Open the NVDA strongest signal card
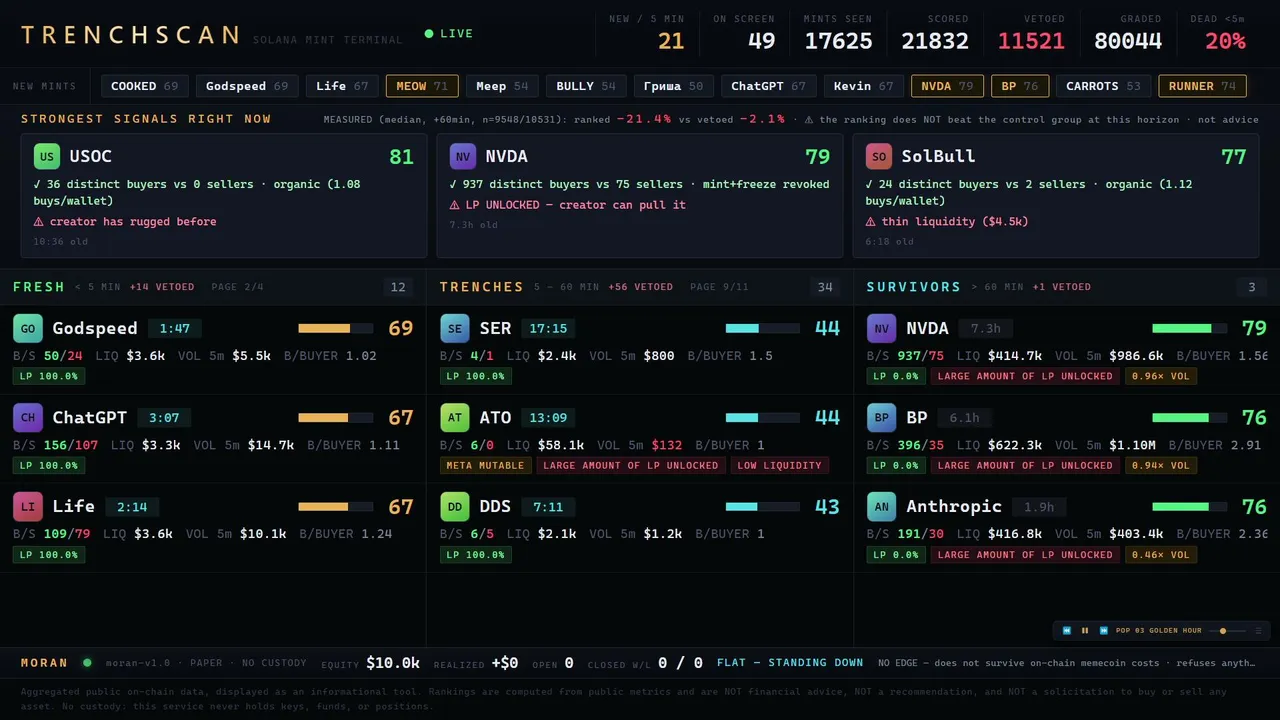 [x=640, y=196]
